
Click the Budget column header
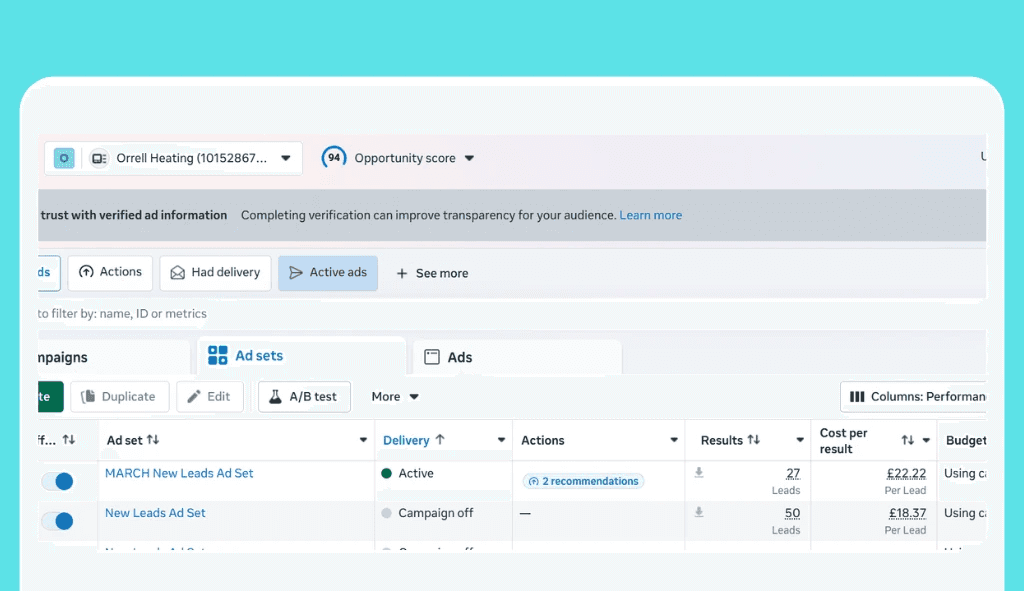pos(966,440)
